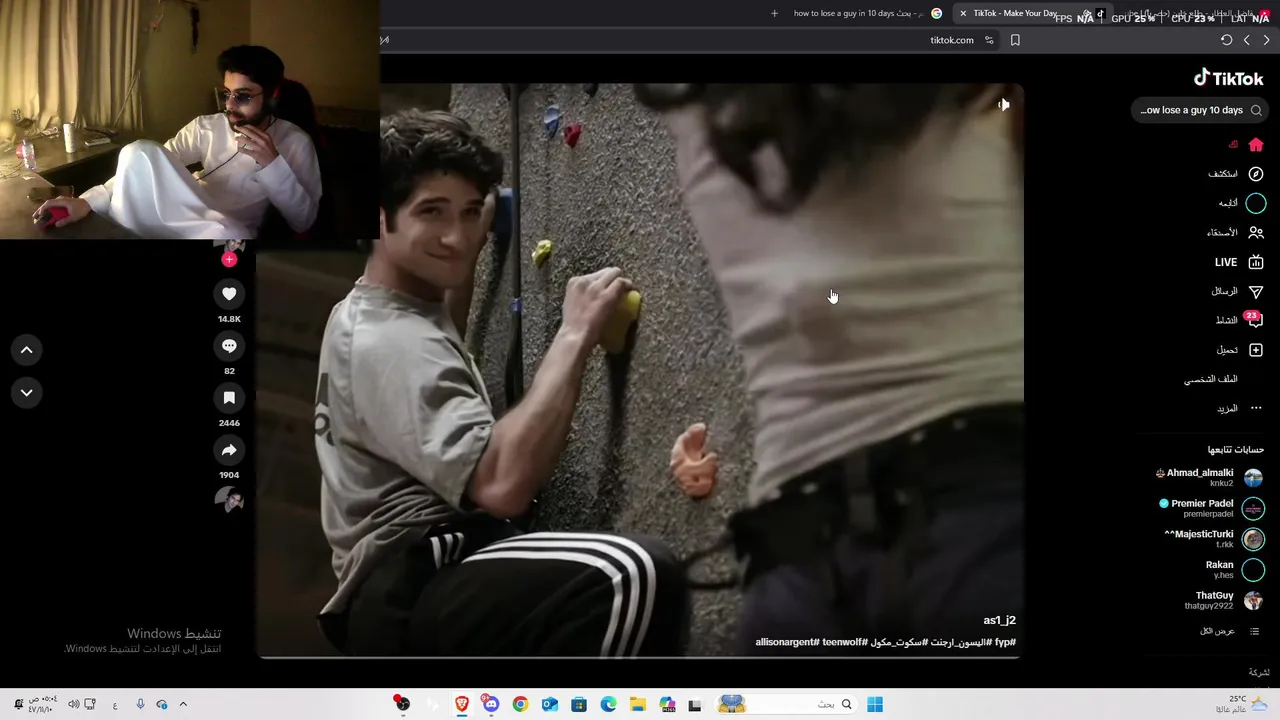Open Activity inbox with 23 badge
The image size is (1280, 720).
(x=1254, y=320)
